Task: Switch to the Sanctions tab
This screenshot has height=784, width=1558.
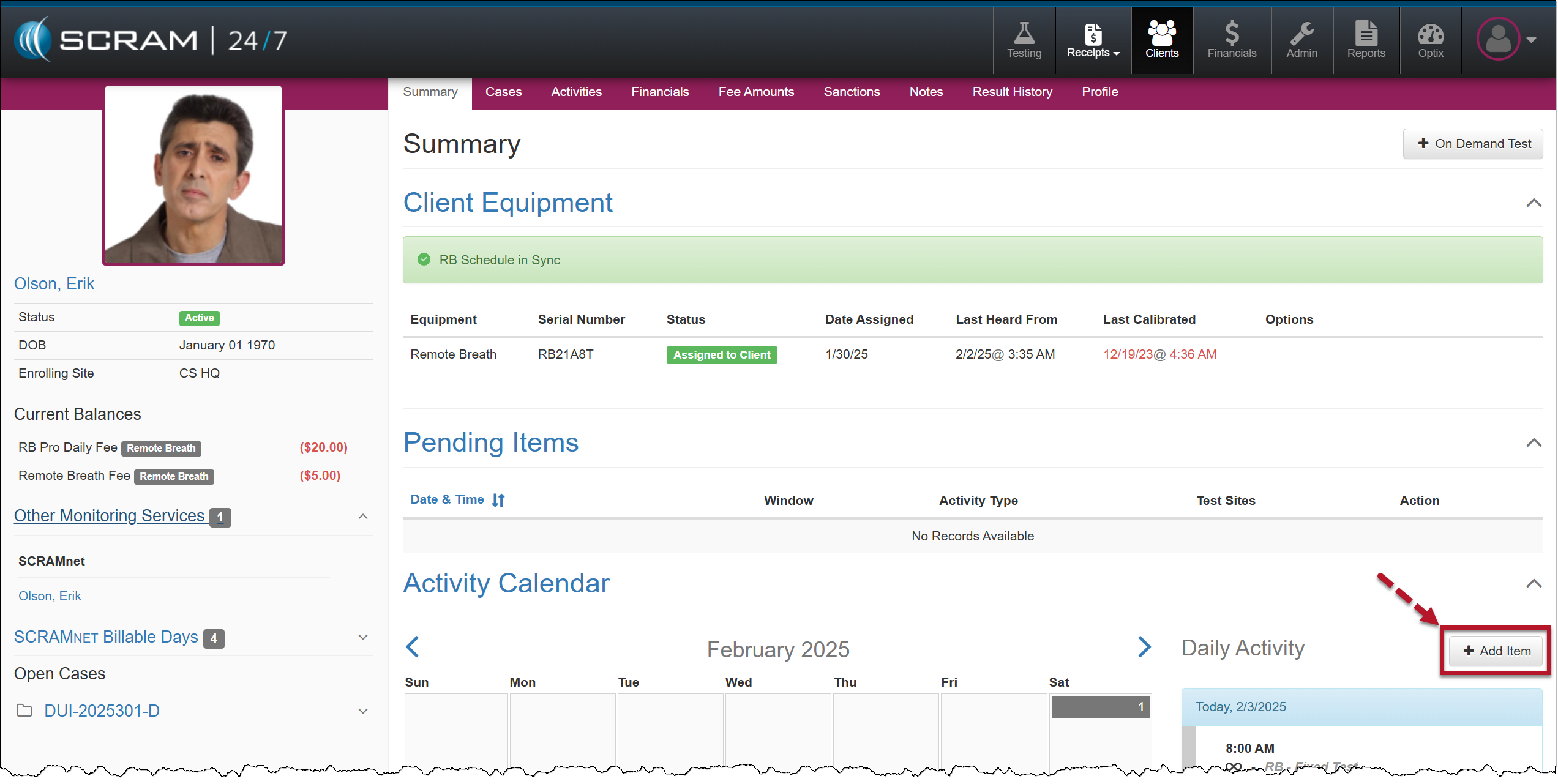Action: (851, 92)
